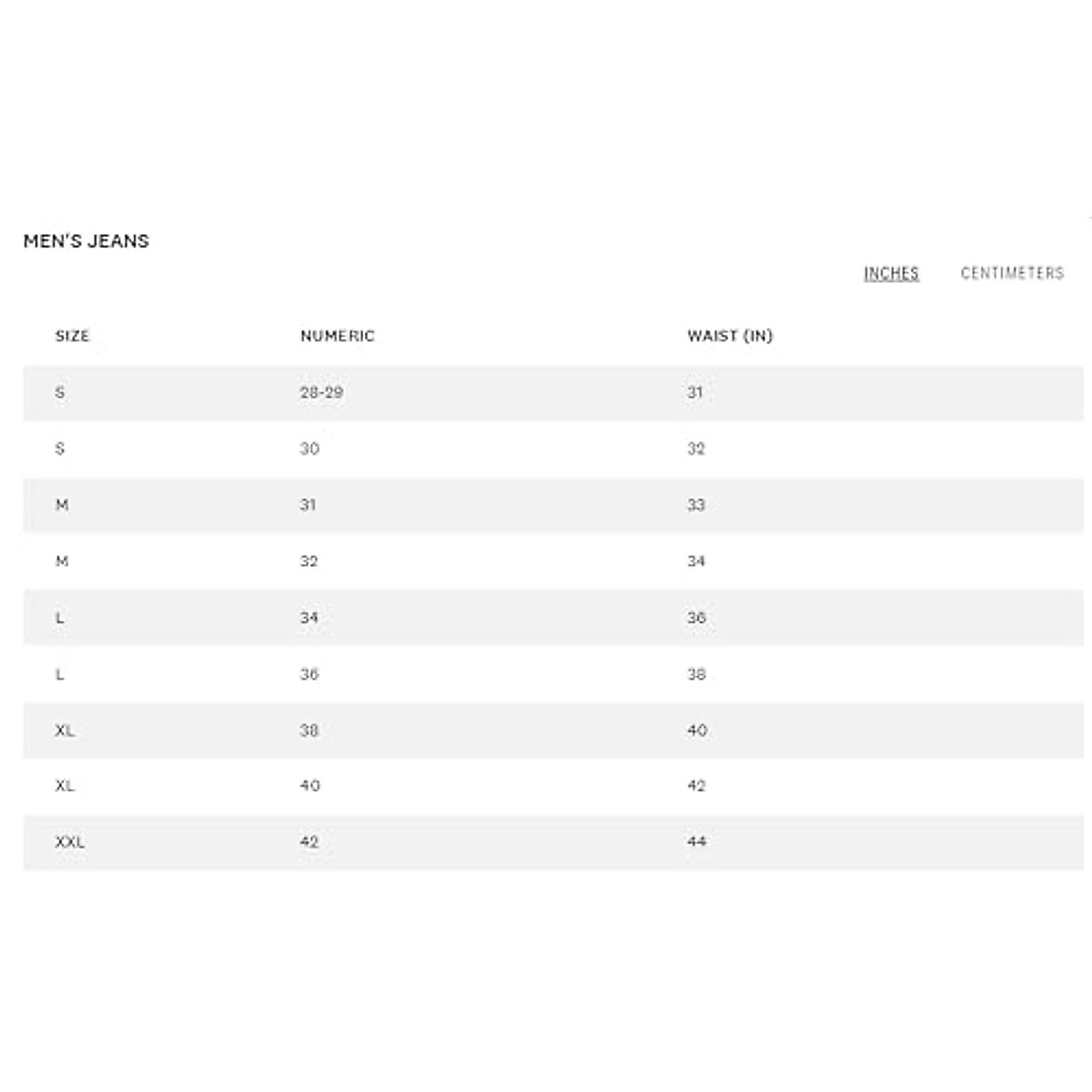Click numeric size 36 in Numeric column
The image size is (1092, 1092).
[309, 674]
